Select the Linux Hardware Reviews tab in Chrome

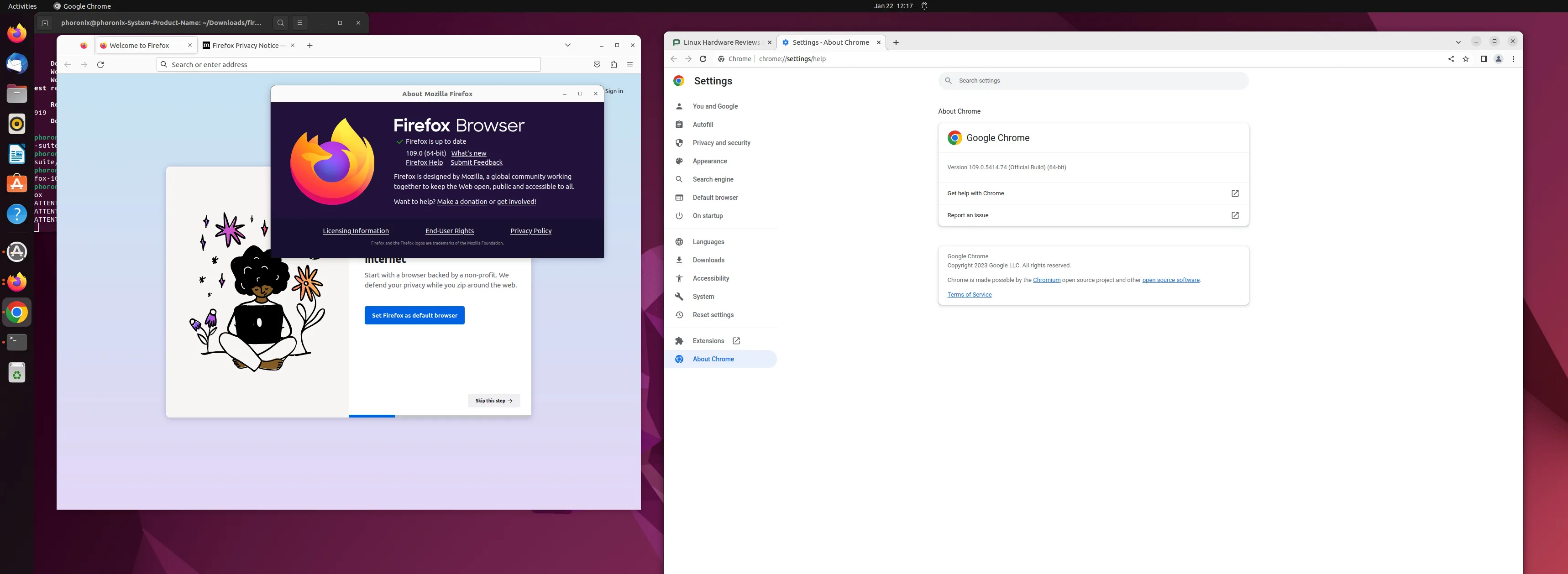tap(719, 42)
